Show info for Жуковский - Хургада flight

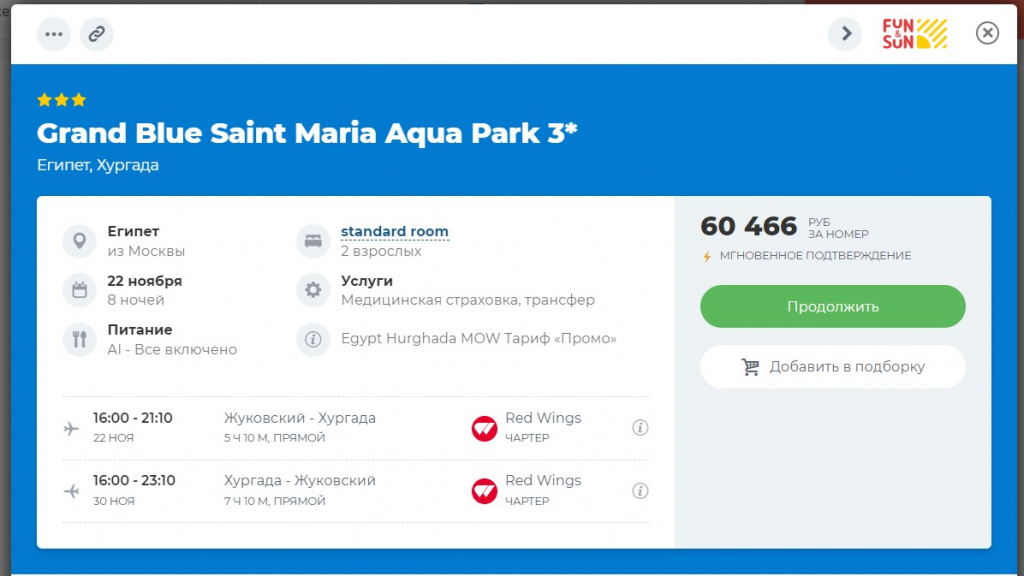click(640, 428)
